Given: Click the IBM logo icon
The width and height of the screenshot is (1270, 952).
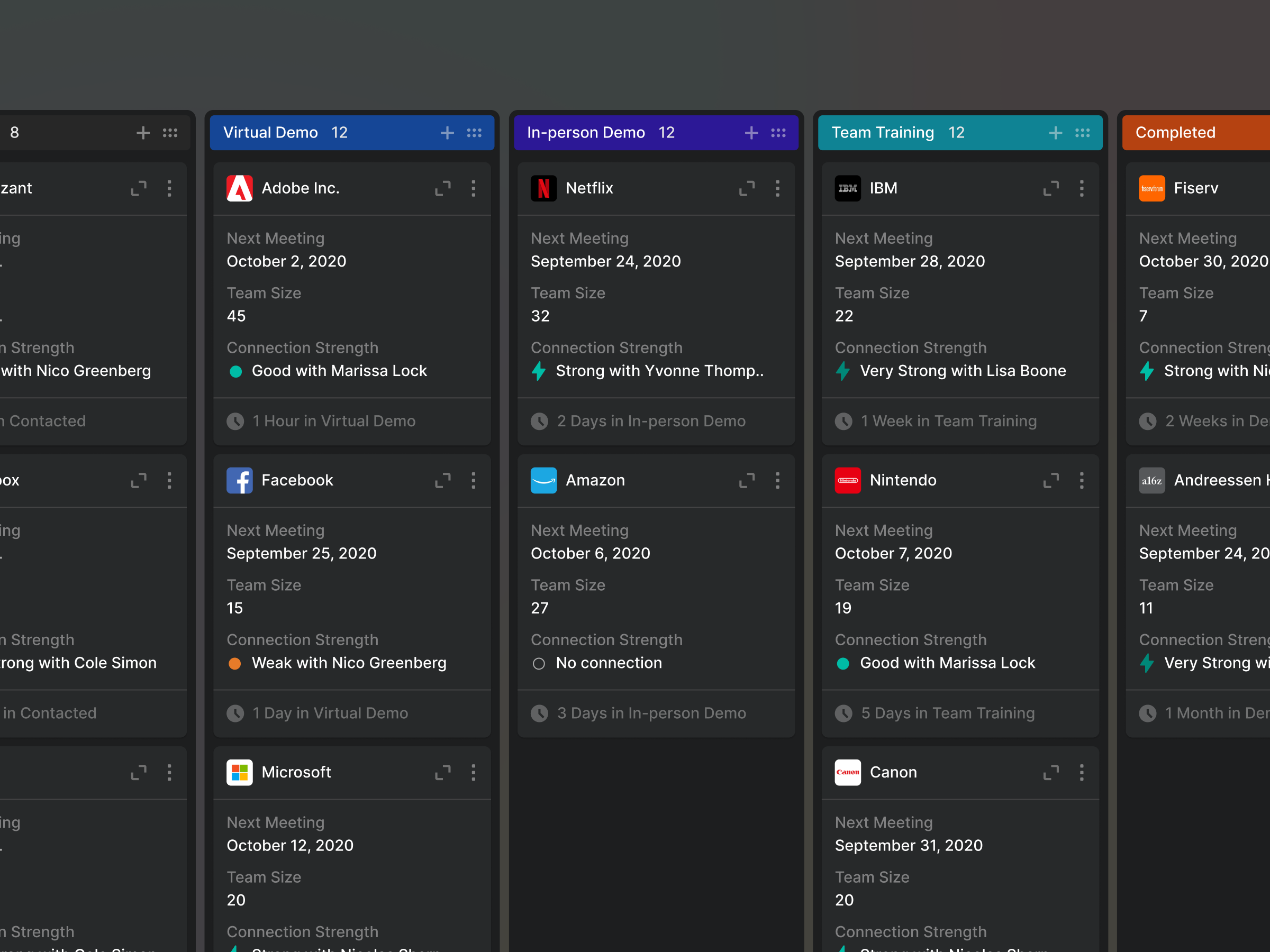Looking at the screenshot, I should coord(848,188).
